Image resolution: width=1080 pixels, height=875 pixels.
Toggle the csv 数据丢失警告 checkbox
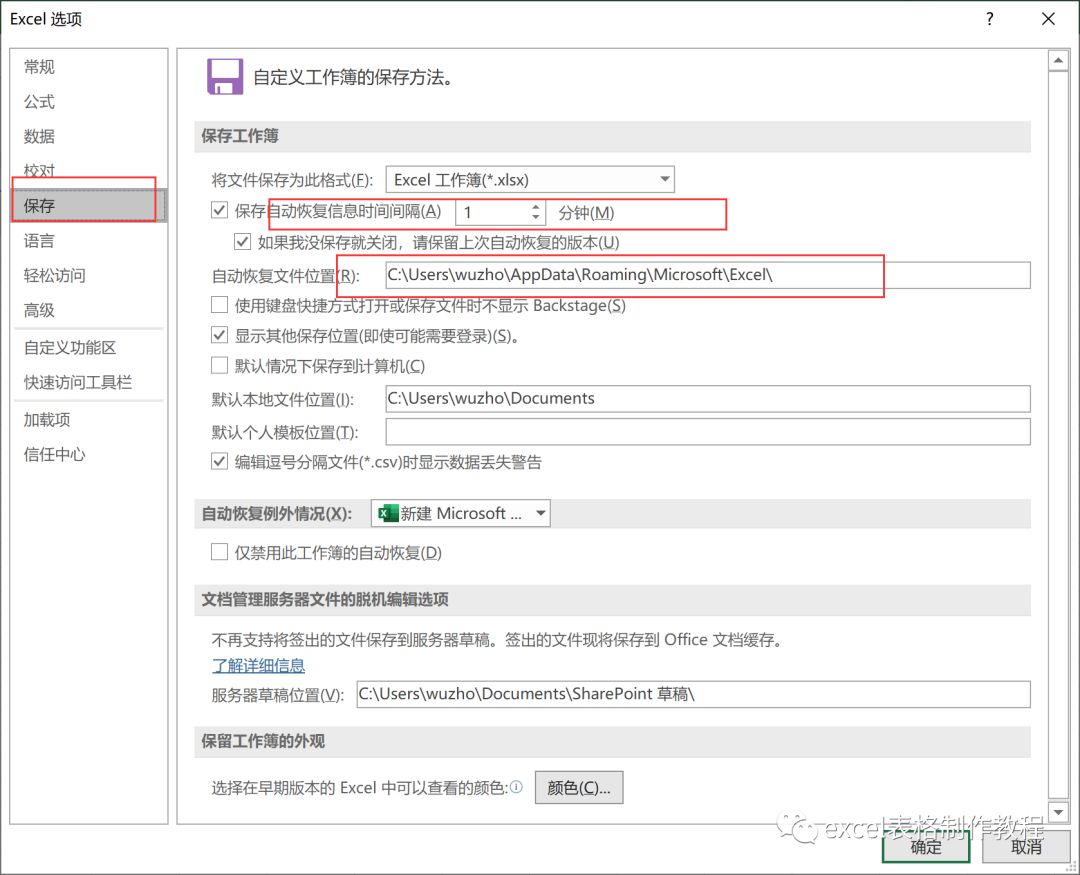point(220,461)
